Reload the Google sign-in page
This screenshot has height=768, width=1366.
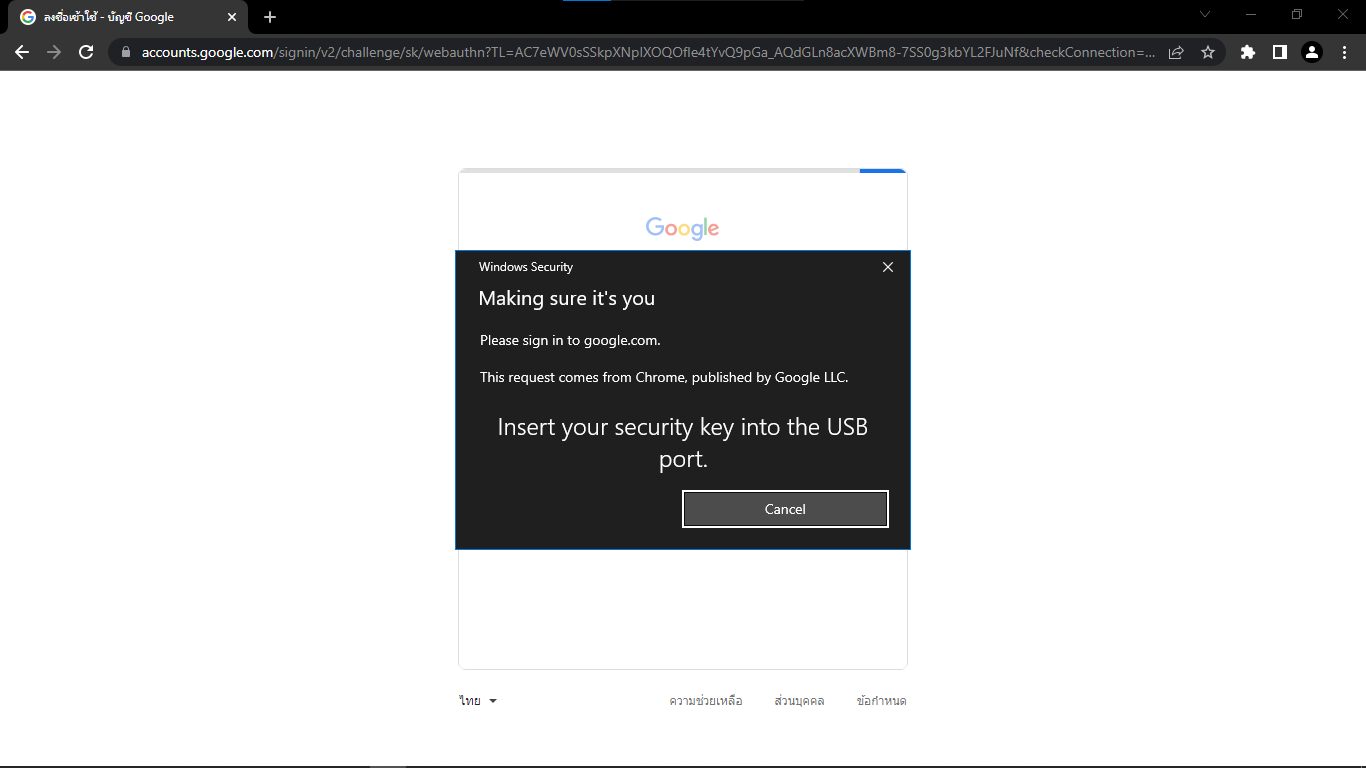tap(86, 52)
